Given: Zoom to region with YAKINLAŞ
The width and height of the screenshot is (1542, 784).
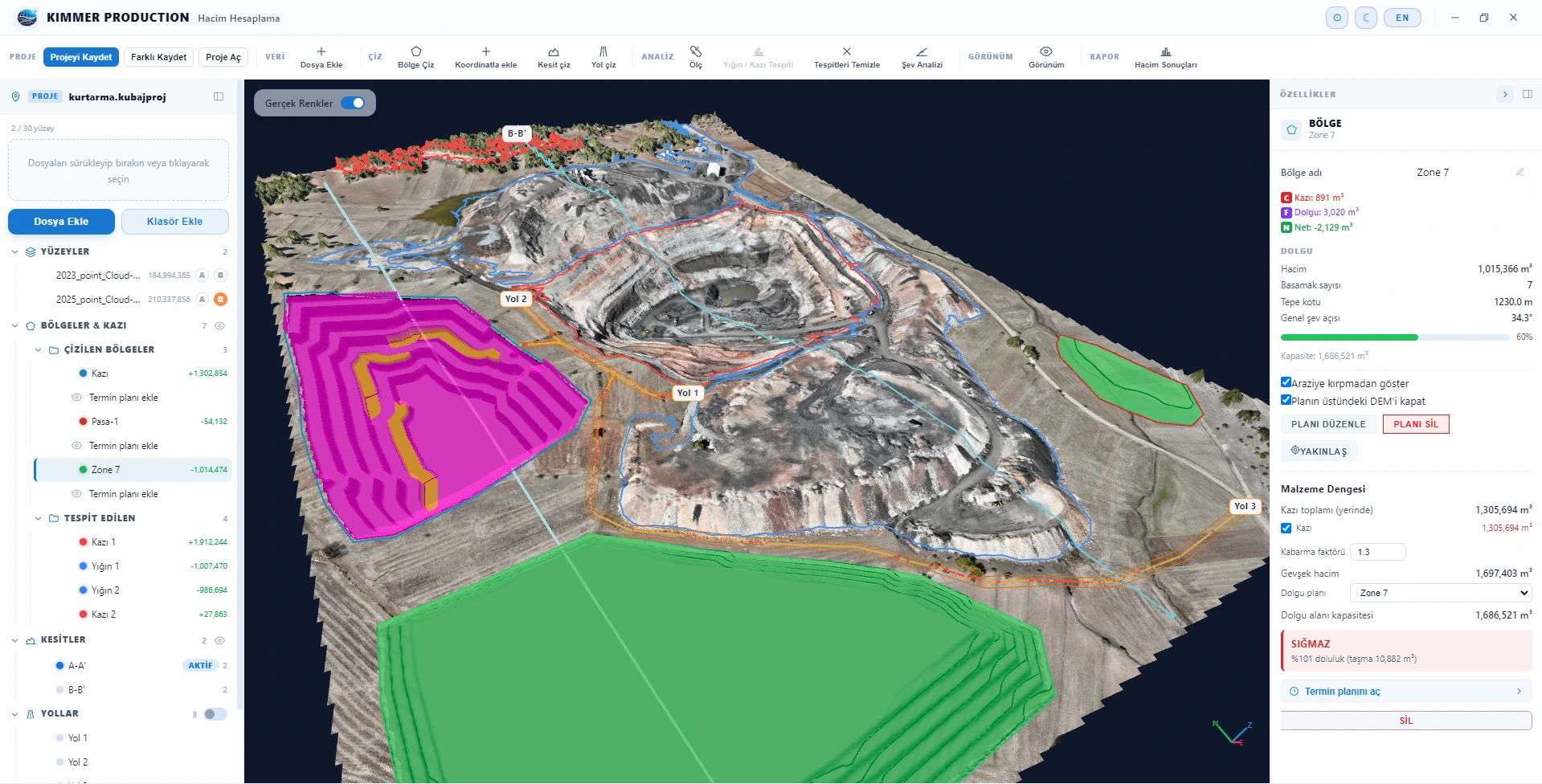Looking at the screenshot, I should point(1319,451).
